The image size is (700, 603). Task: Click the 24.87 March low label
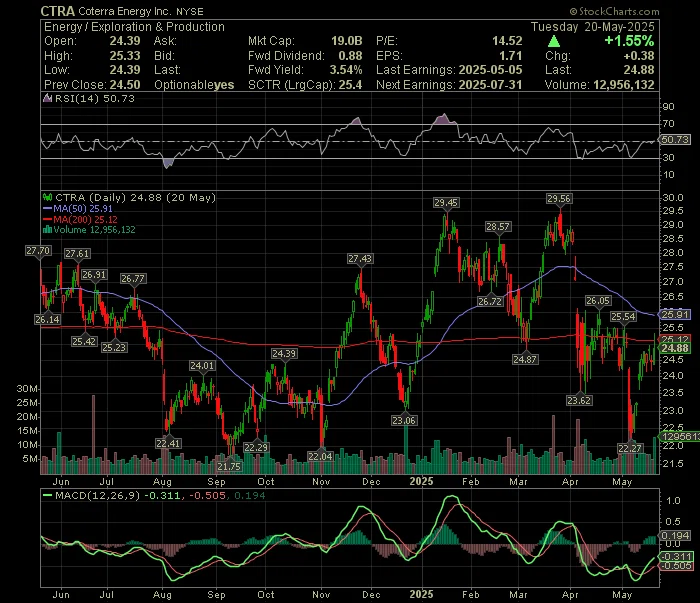[525, 359]
